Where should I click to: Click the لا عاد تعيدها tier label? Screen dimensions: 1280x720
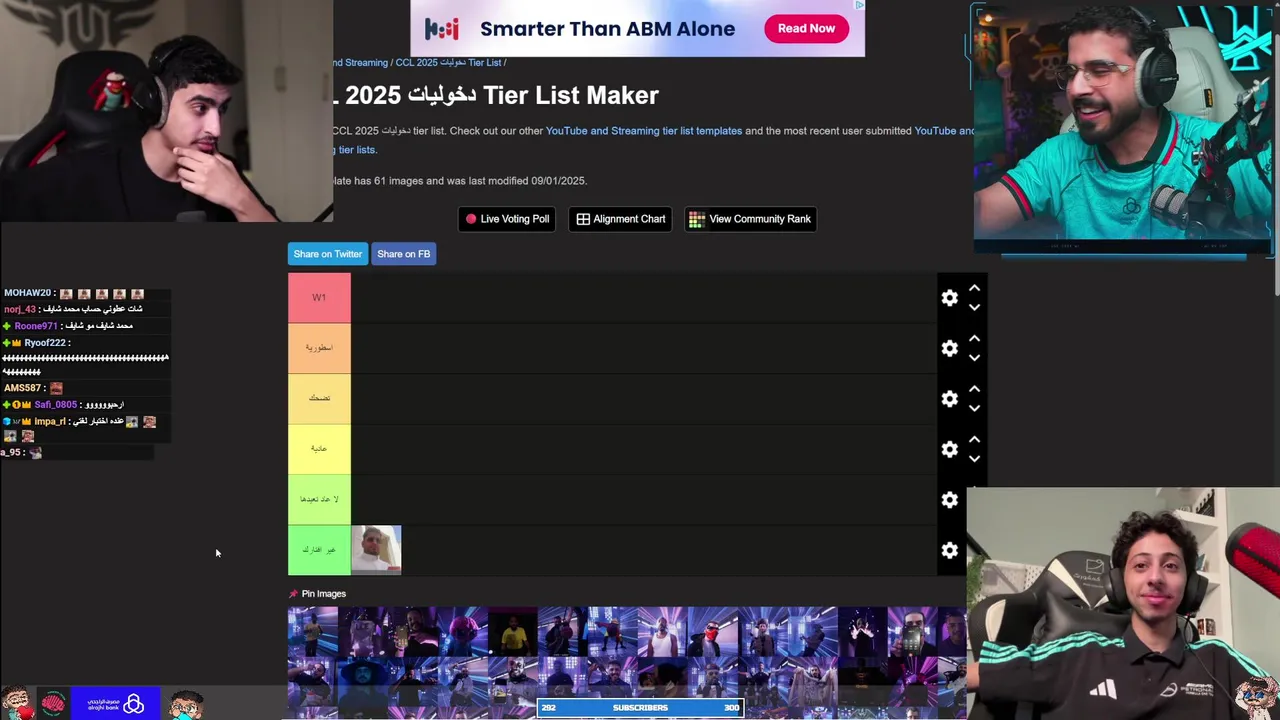319,500
